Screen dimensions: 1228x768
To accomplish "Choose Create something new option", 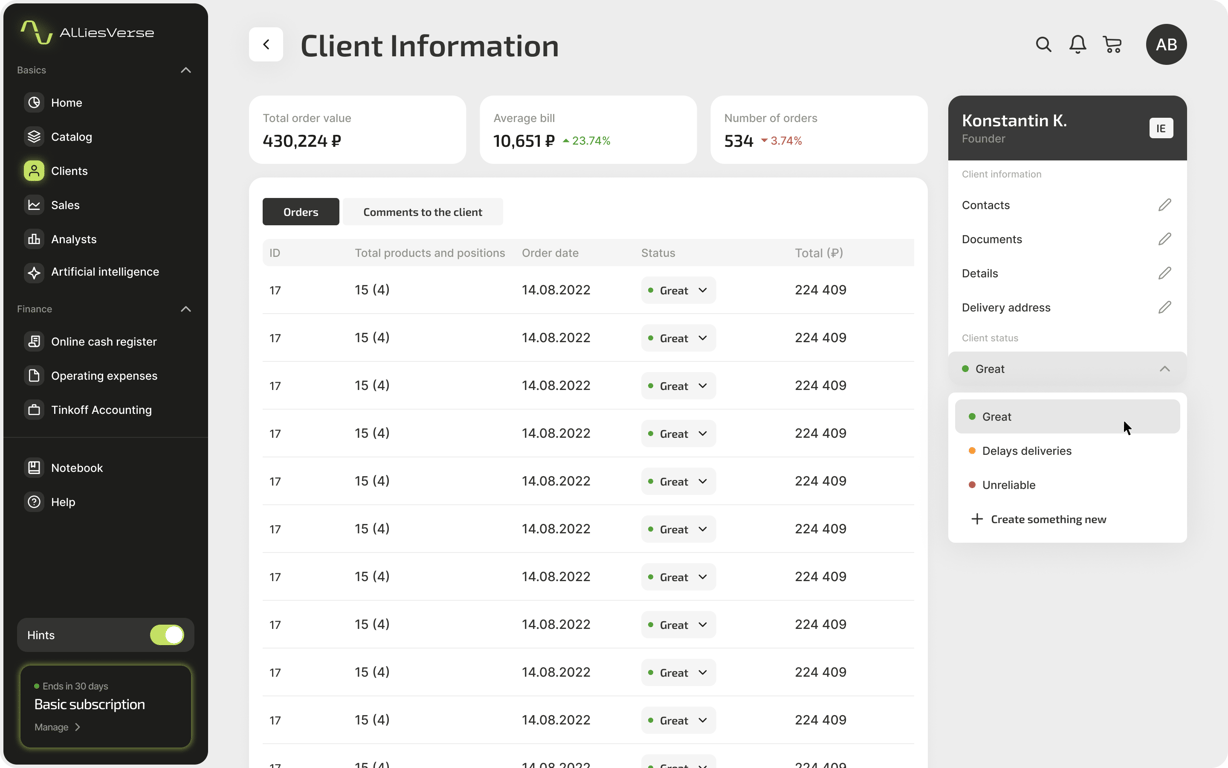I will point(1067,519).
